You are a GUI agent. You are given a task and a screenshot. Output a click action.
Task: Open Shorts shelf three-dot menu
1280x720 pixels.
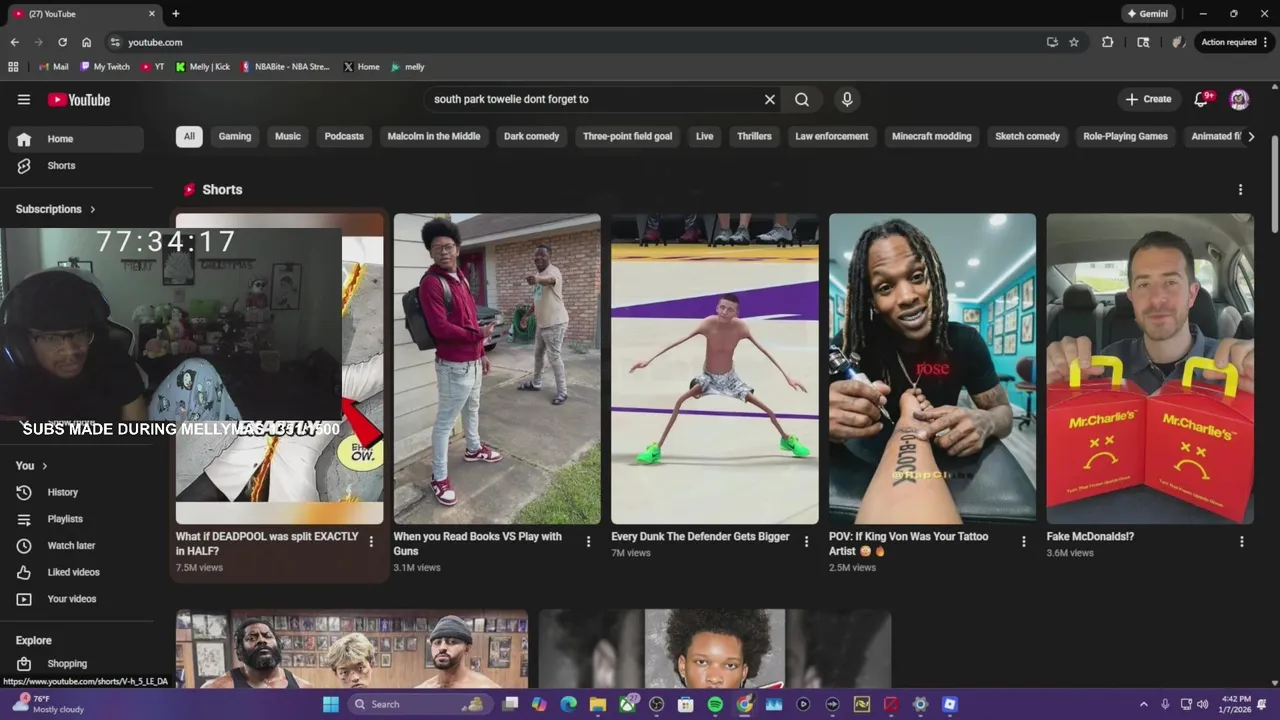[x=1241, y=190]
